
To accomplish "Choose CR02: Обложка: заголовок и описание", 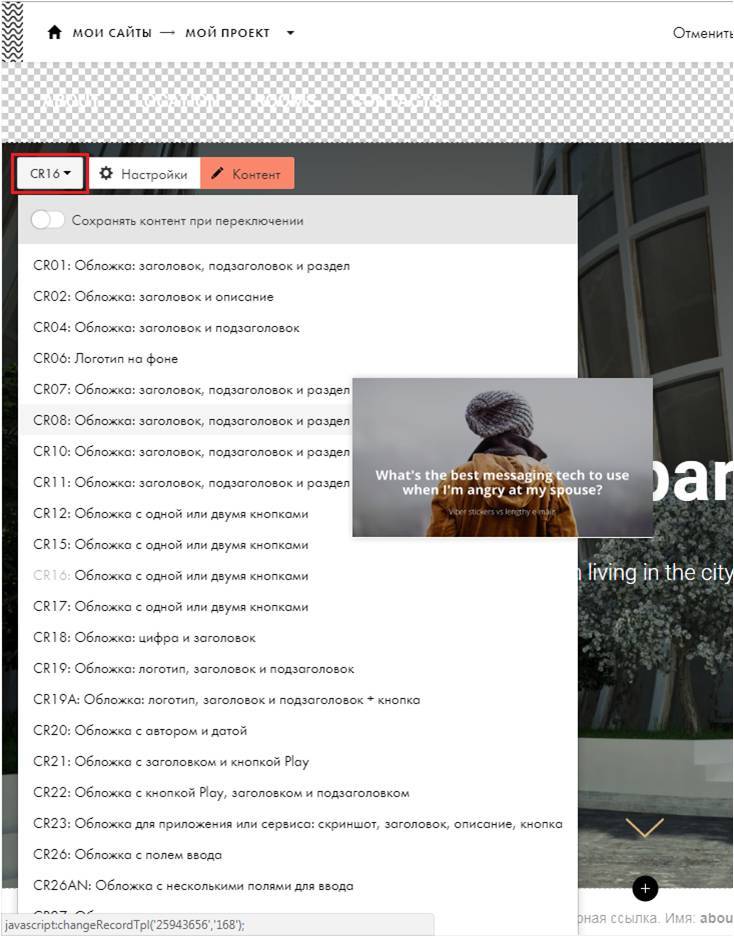I will [x=153, y=297].
